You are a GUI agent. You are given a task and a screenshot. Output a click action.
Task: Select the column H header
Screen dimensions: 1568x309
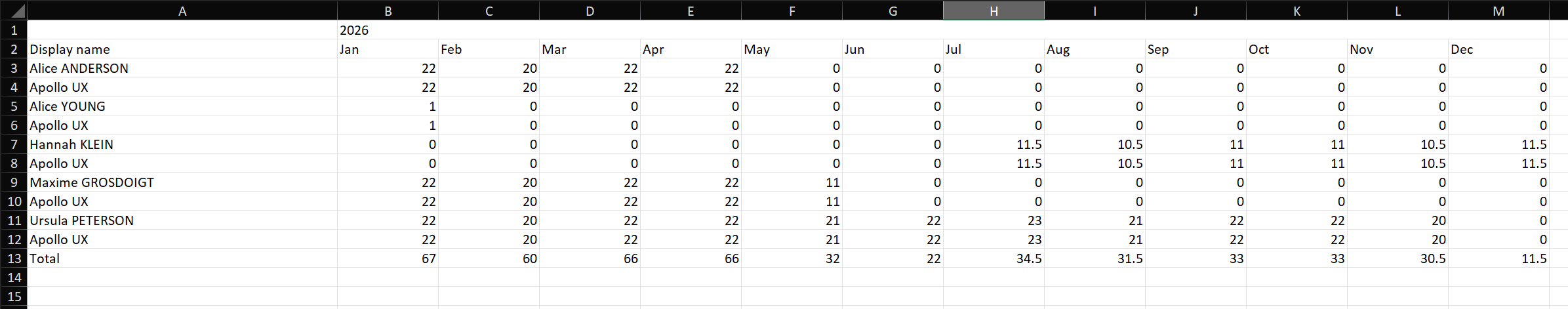tap(994, 11)
